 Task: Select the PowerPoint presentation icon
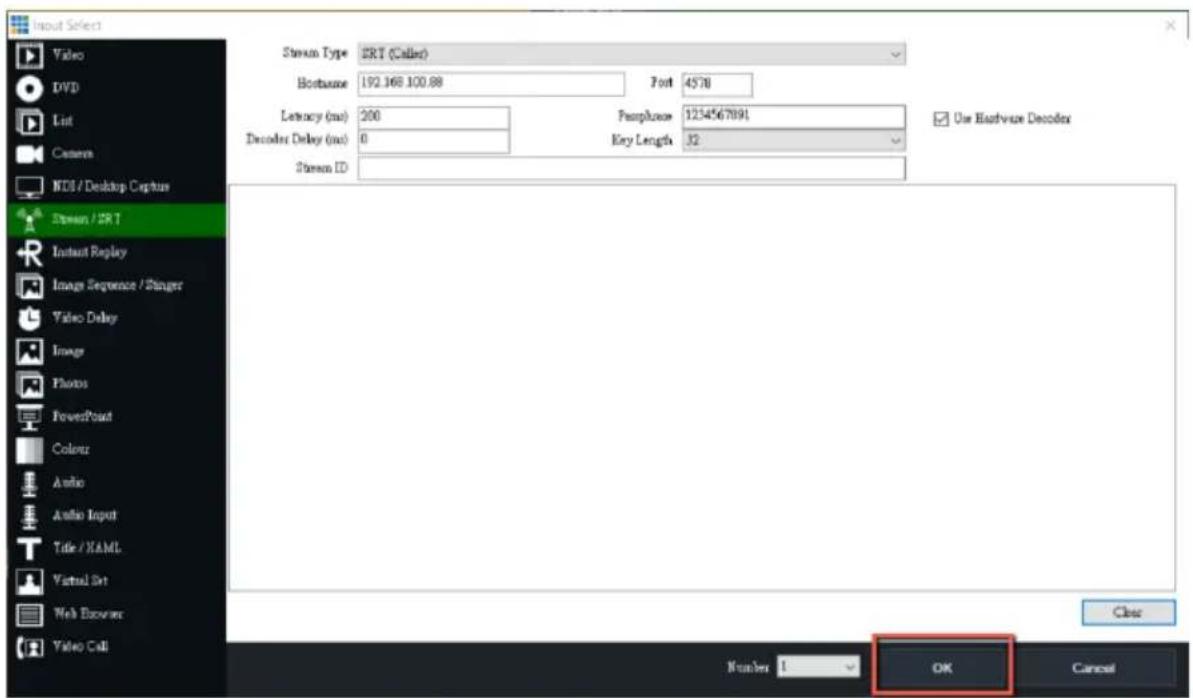[30, 416]
